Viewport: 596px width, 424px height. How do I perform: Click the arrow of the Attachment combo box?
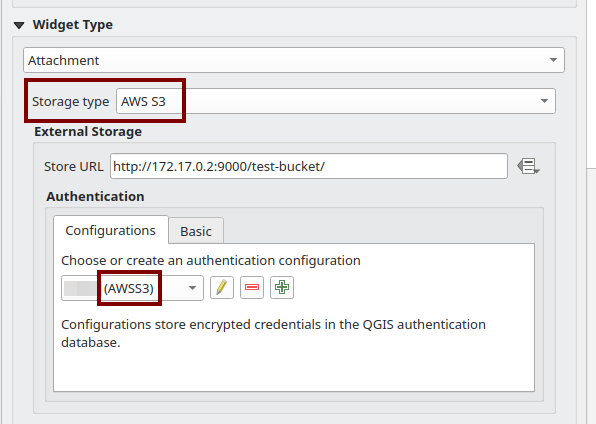[553, 60]
